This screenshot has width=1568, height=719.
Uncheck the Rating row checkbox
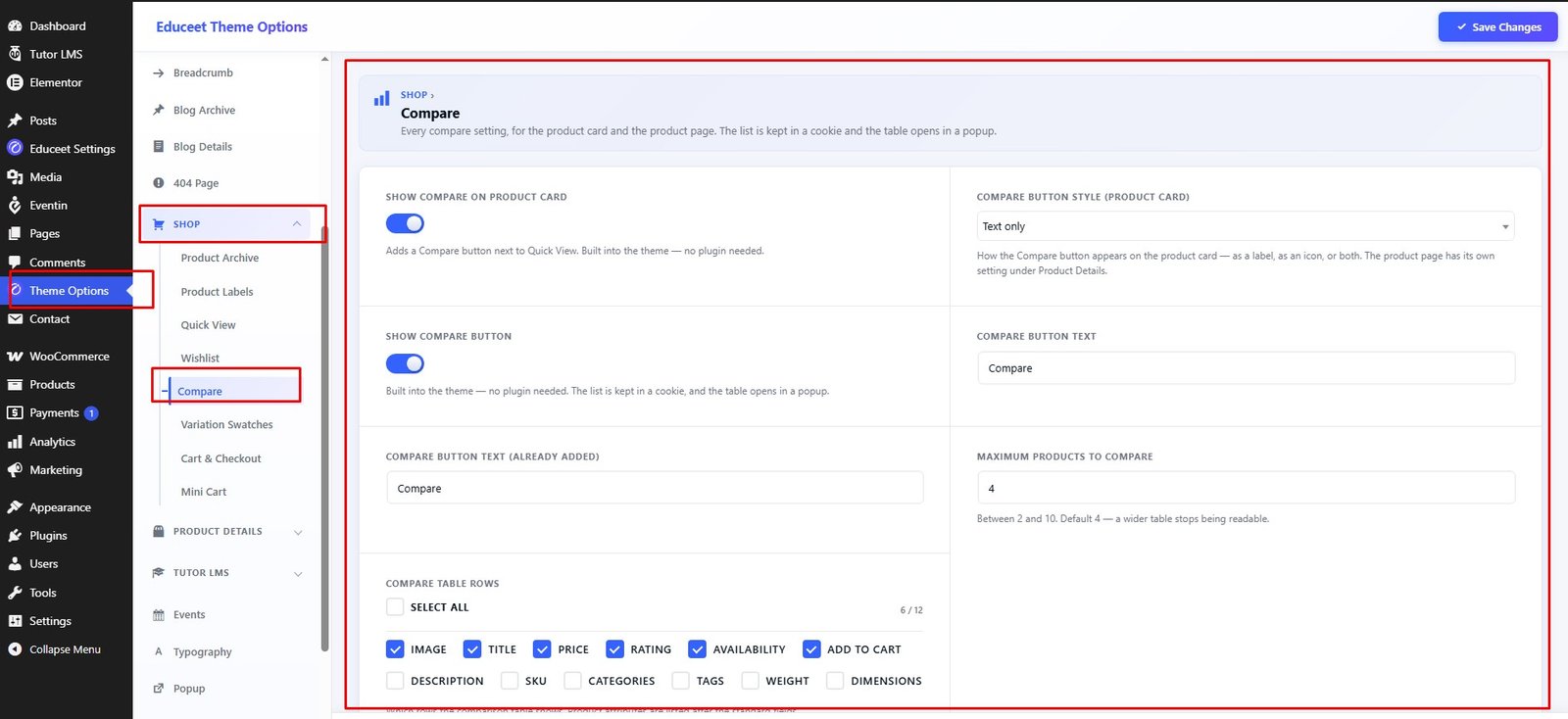[x=615, y=649]
